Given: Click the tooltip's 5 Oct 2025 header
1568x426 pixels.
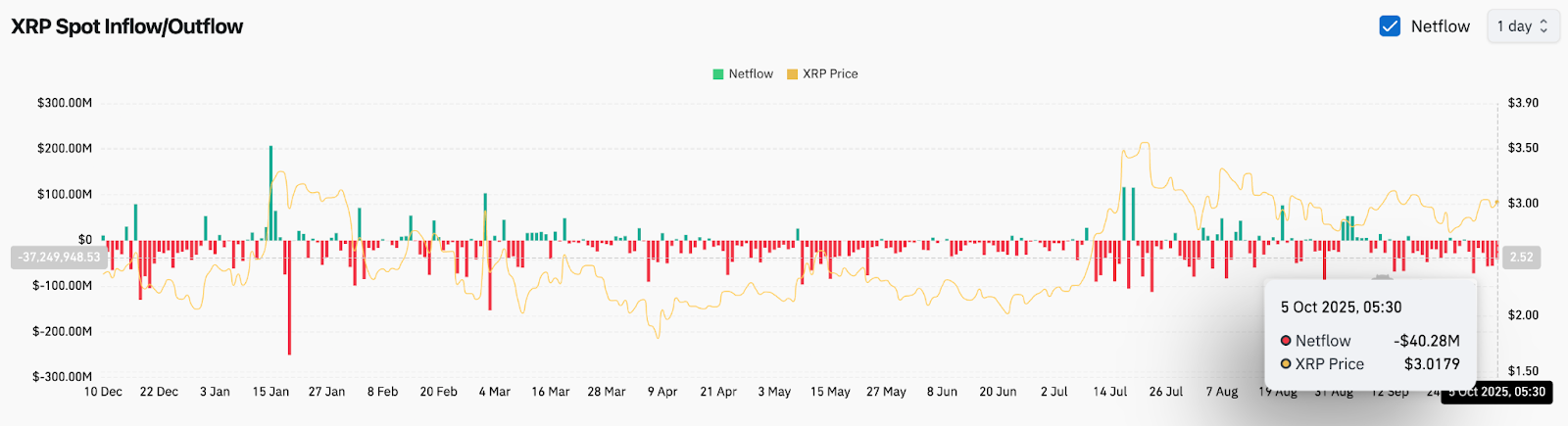Looking at the screenshot, I should coord(1341,308).
